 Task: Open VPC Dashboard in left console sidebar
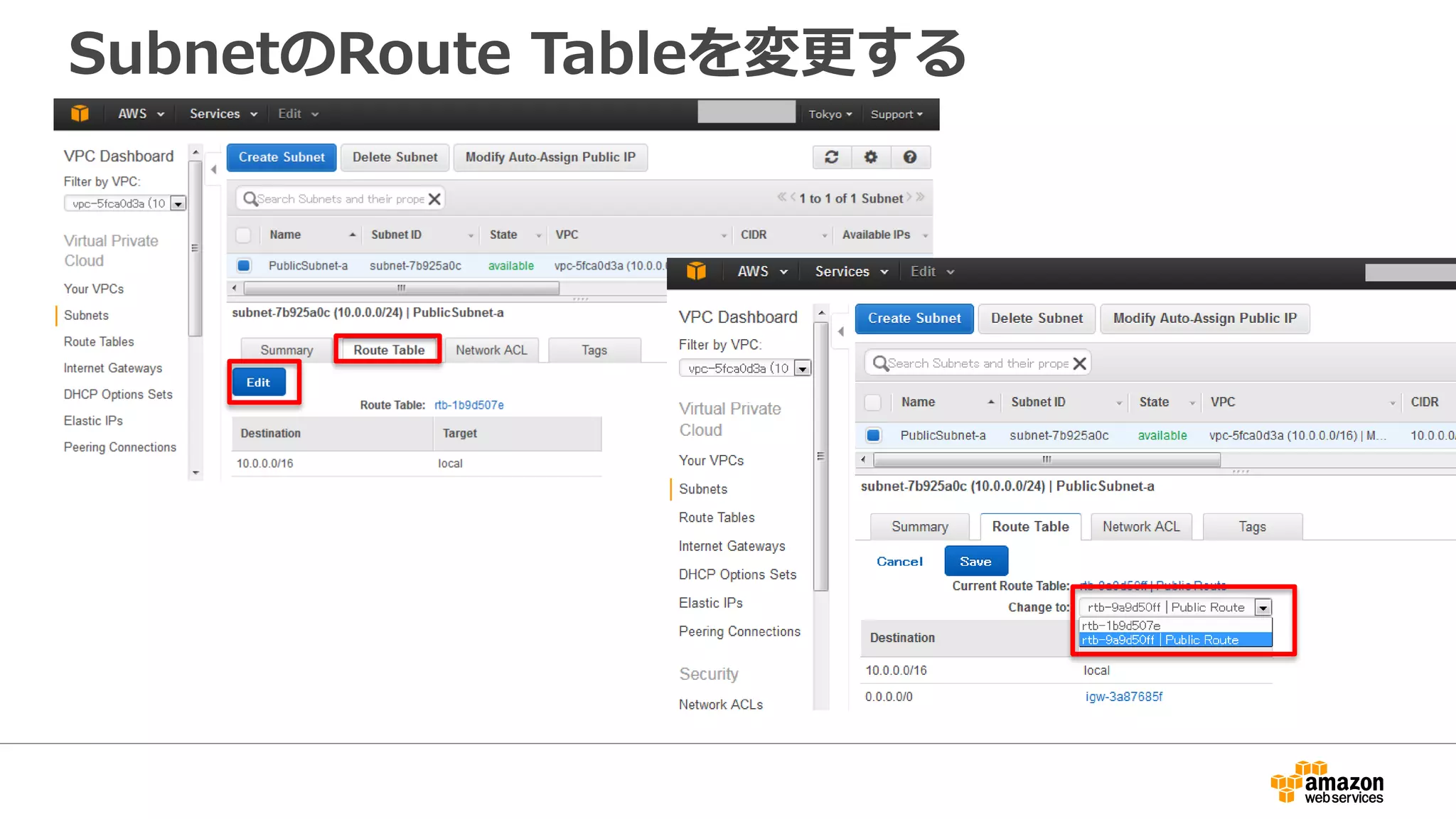119,156
